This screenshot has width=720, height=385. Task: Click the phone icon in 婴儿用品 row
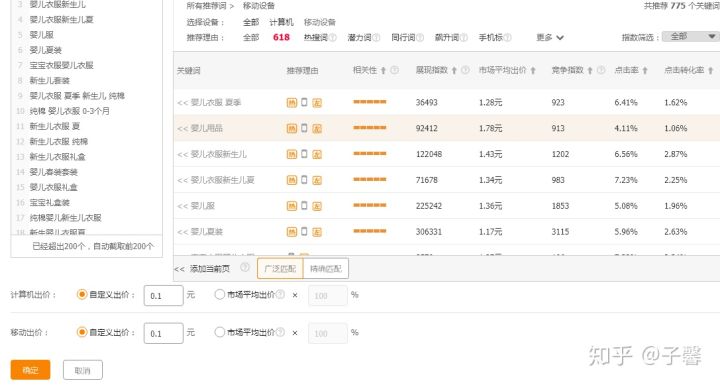304,128
